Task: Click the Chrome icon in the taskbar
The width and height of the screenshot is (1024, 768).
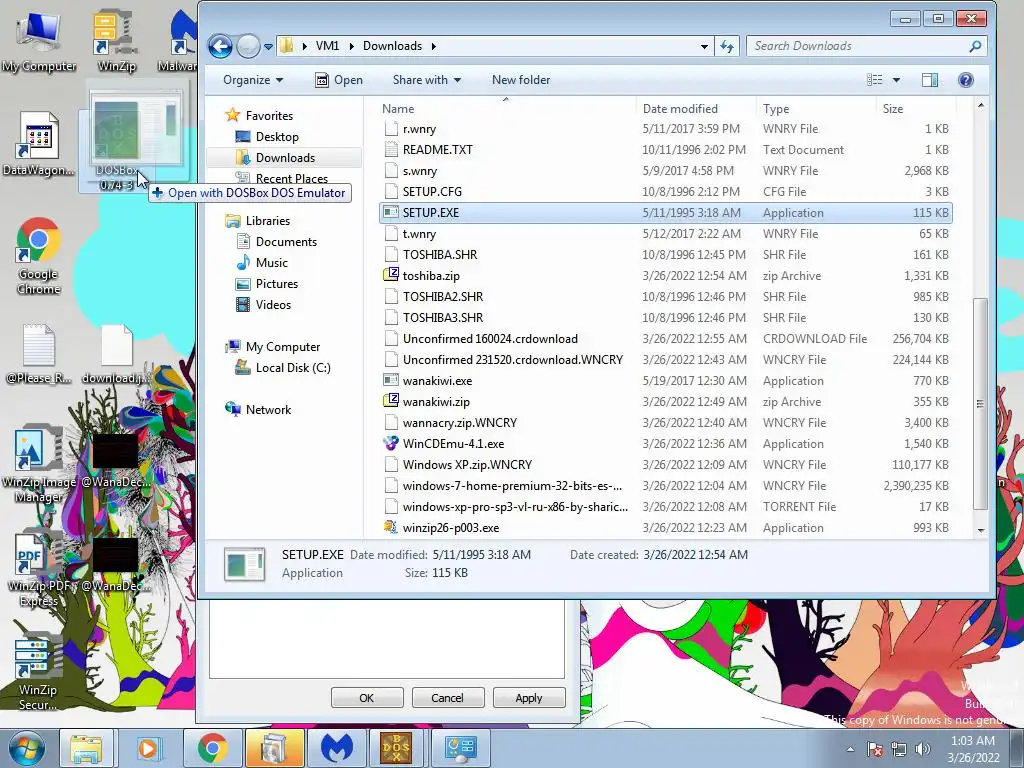Action: tap(212, 748)
